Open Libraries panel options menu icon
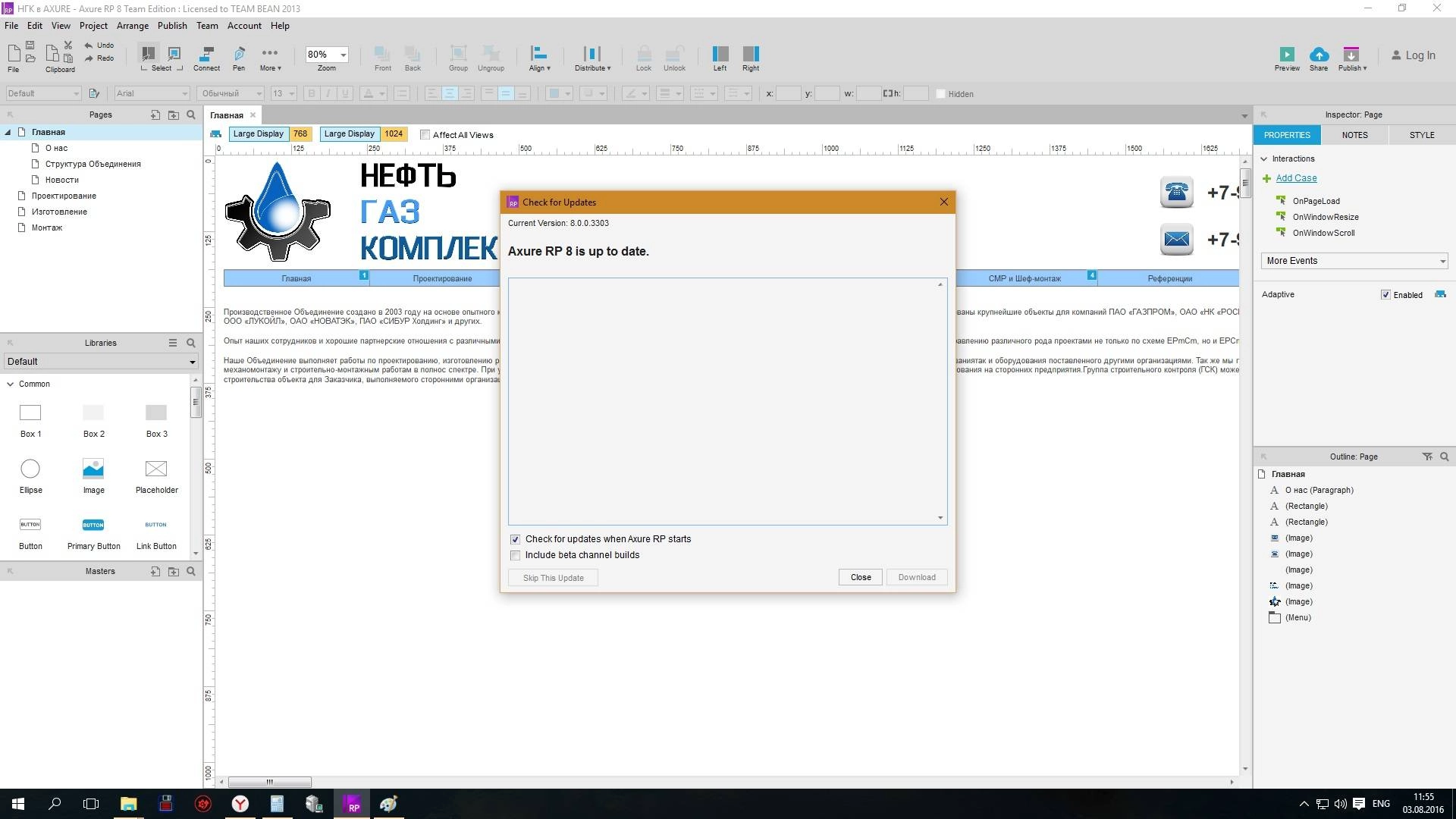The width and height of the screenshot is (1456, 819). click(x=172, y=343)
